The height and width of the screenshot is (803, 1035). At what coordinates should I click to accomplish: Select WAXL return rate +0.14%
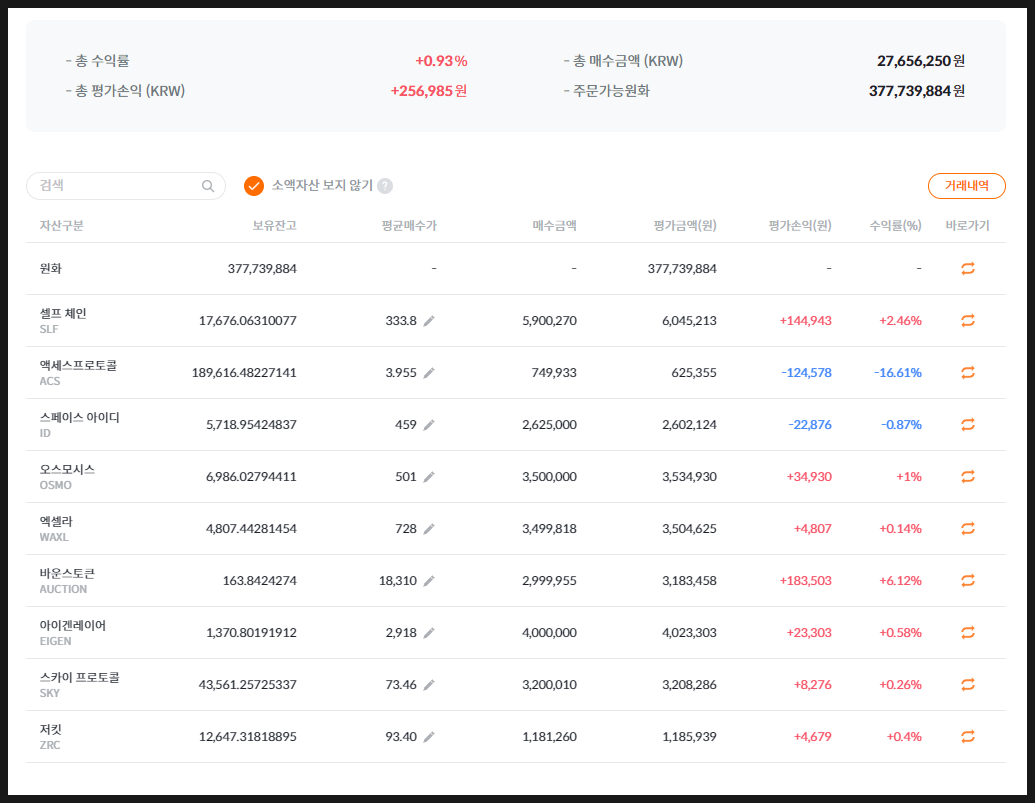pyautogui.click(x=900, y=529)
